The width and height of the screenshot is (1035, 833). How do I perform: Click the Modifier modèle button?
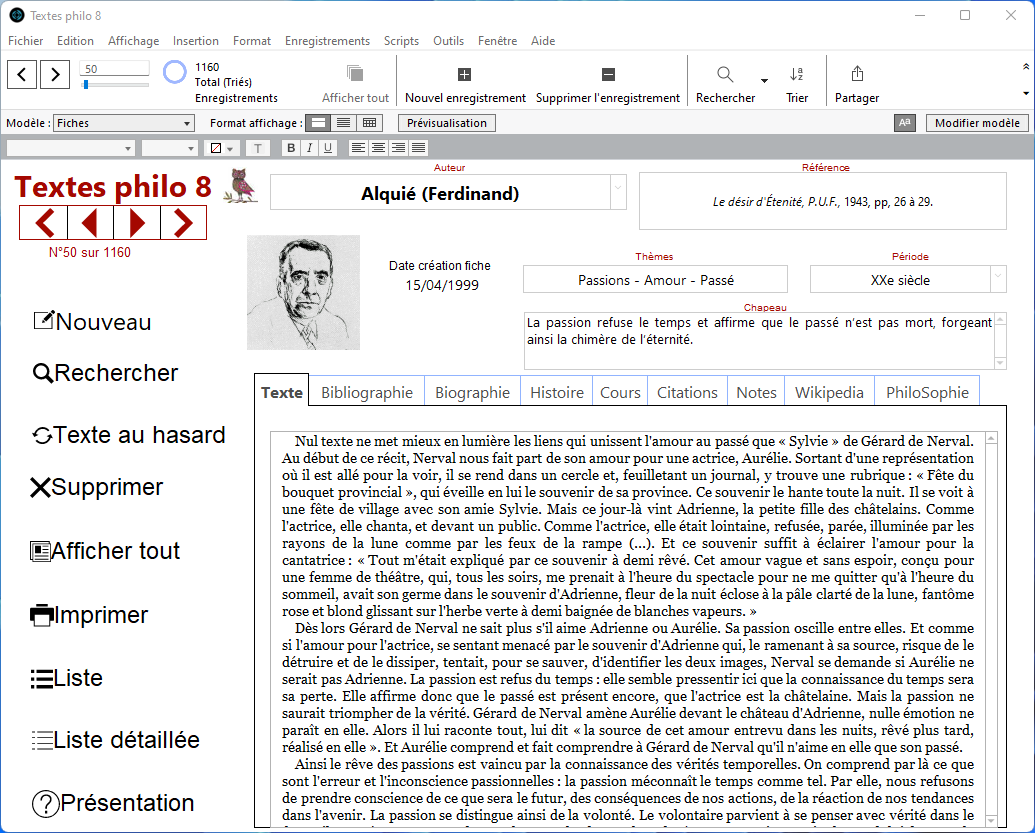point(977,123)
